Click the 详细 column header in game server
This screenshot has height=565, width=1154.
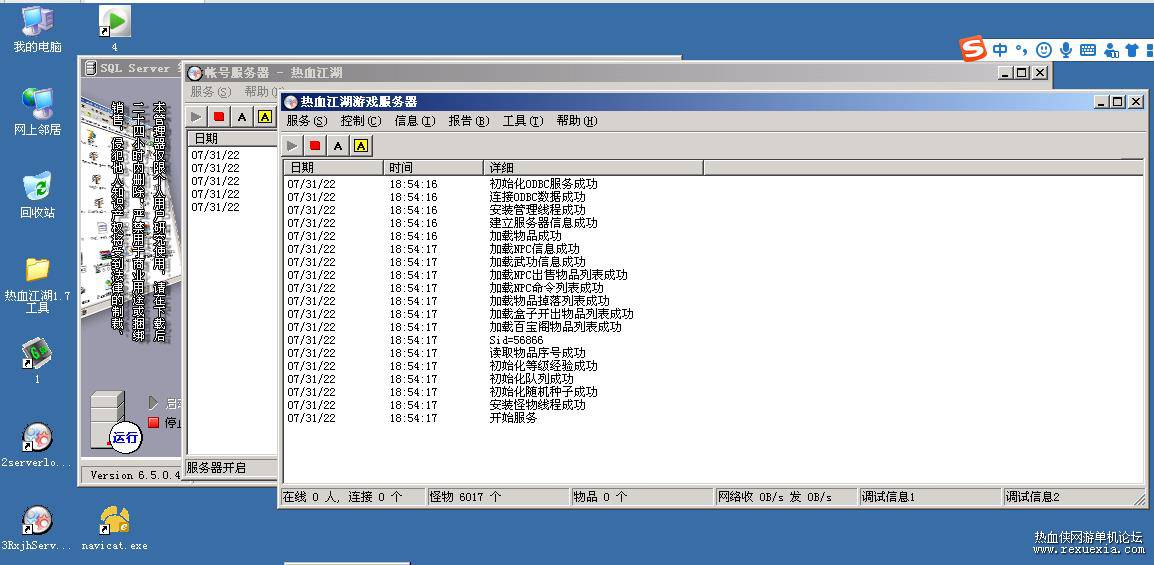pos(593,168)
